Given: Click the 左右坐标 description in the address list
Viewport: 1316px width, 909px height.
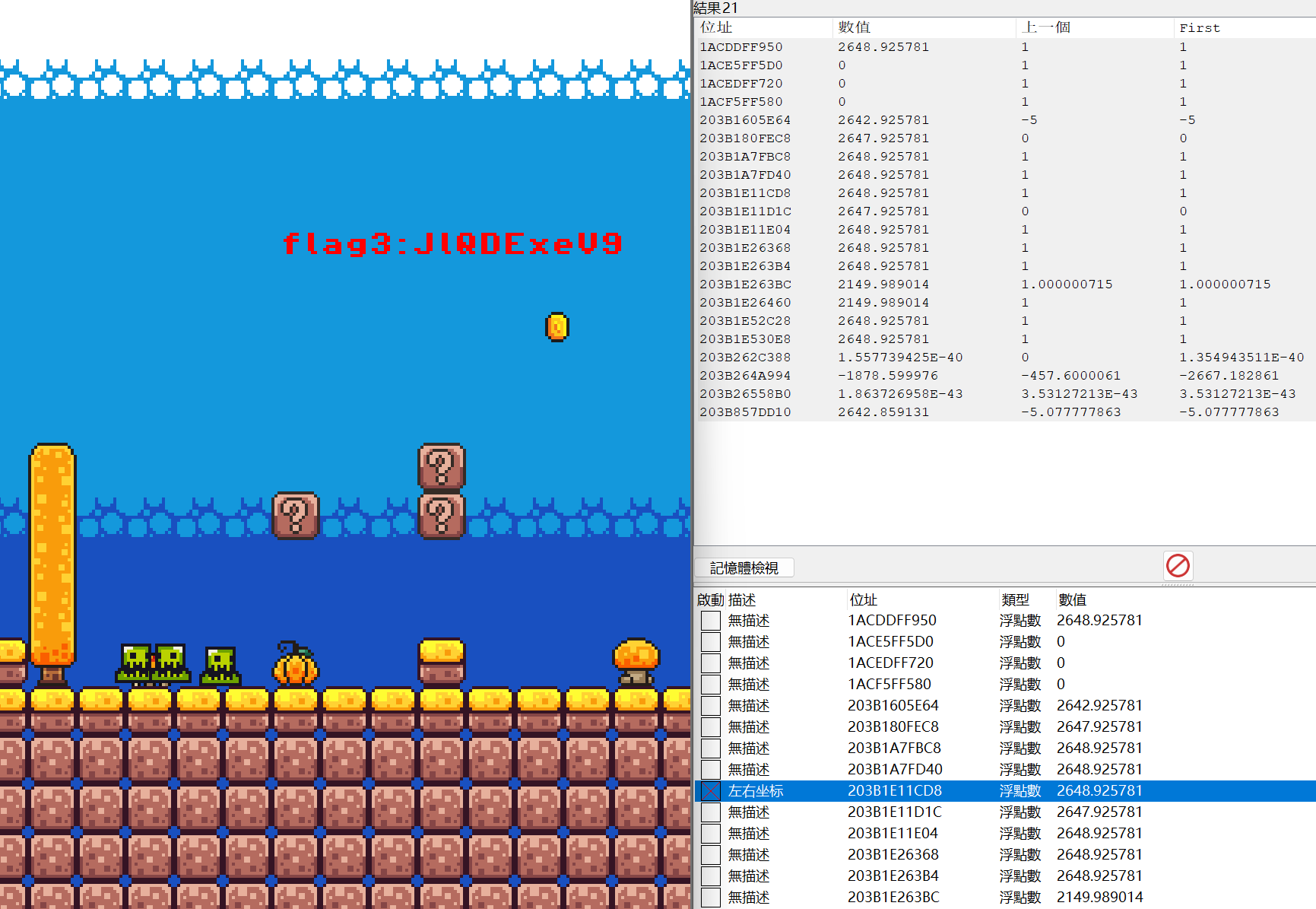Looking at the screenshot, I should pos(756,791).
